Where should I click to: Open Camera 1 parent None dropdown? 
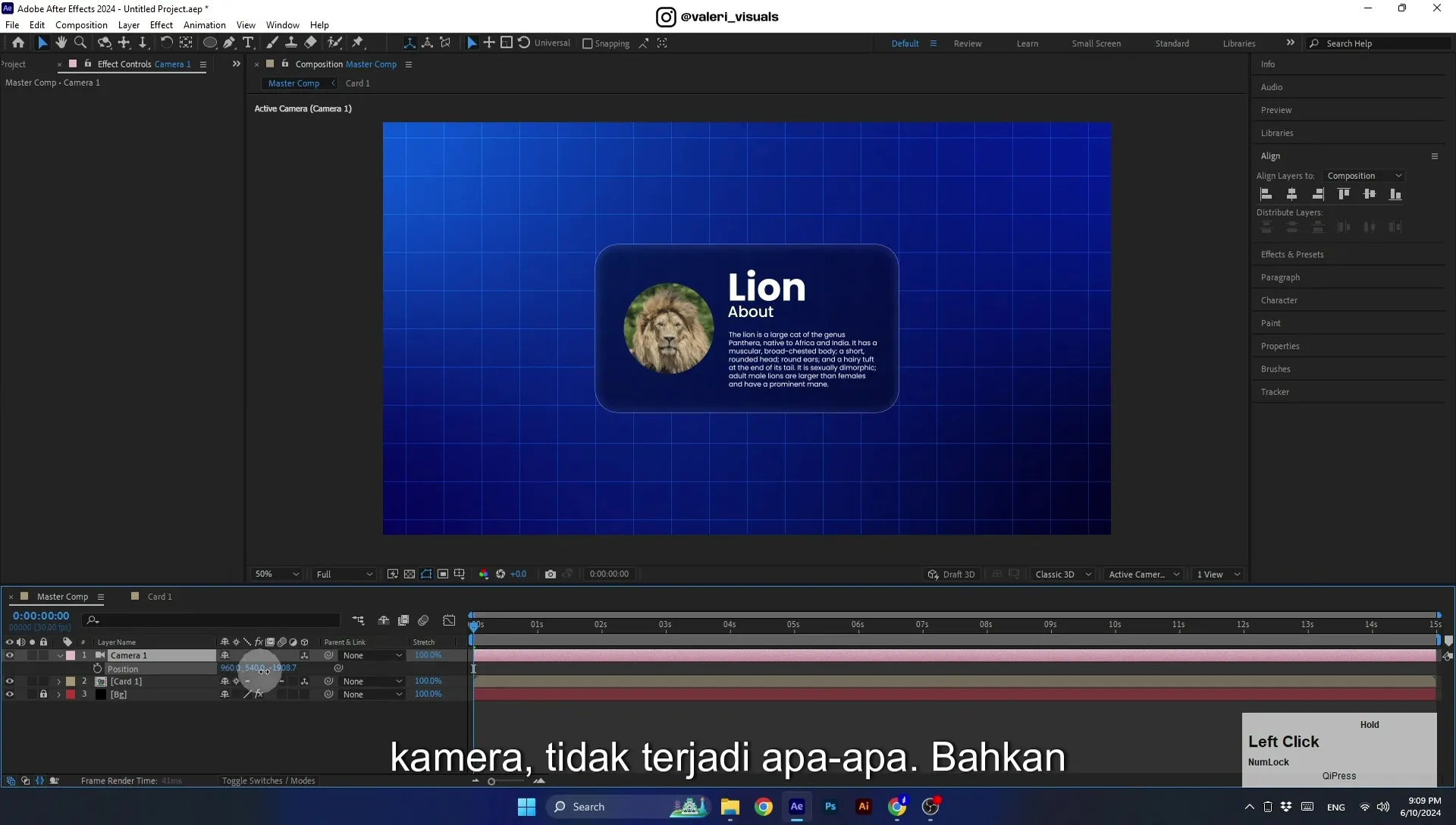coord(372,656)
